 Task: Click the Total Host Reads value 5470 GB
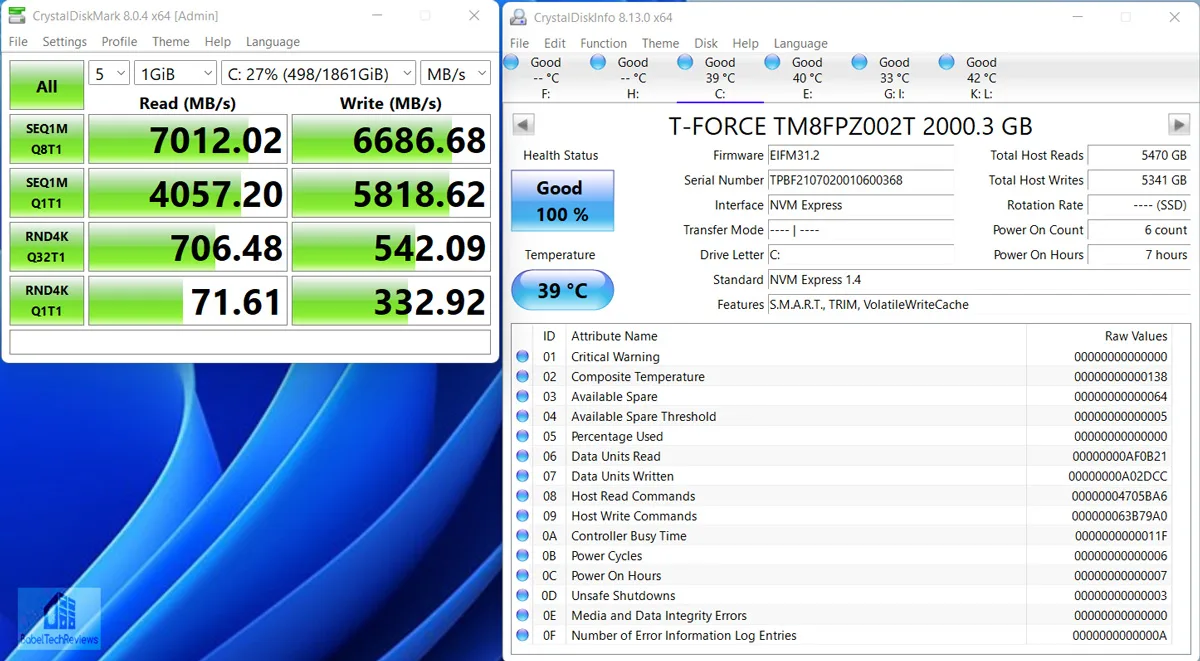[1139, 155]
